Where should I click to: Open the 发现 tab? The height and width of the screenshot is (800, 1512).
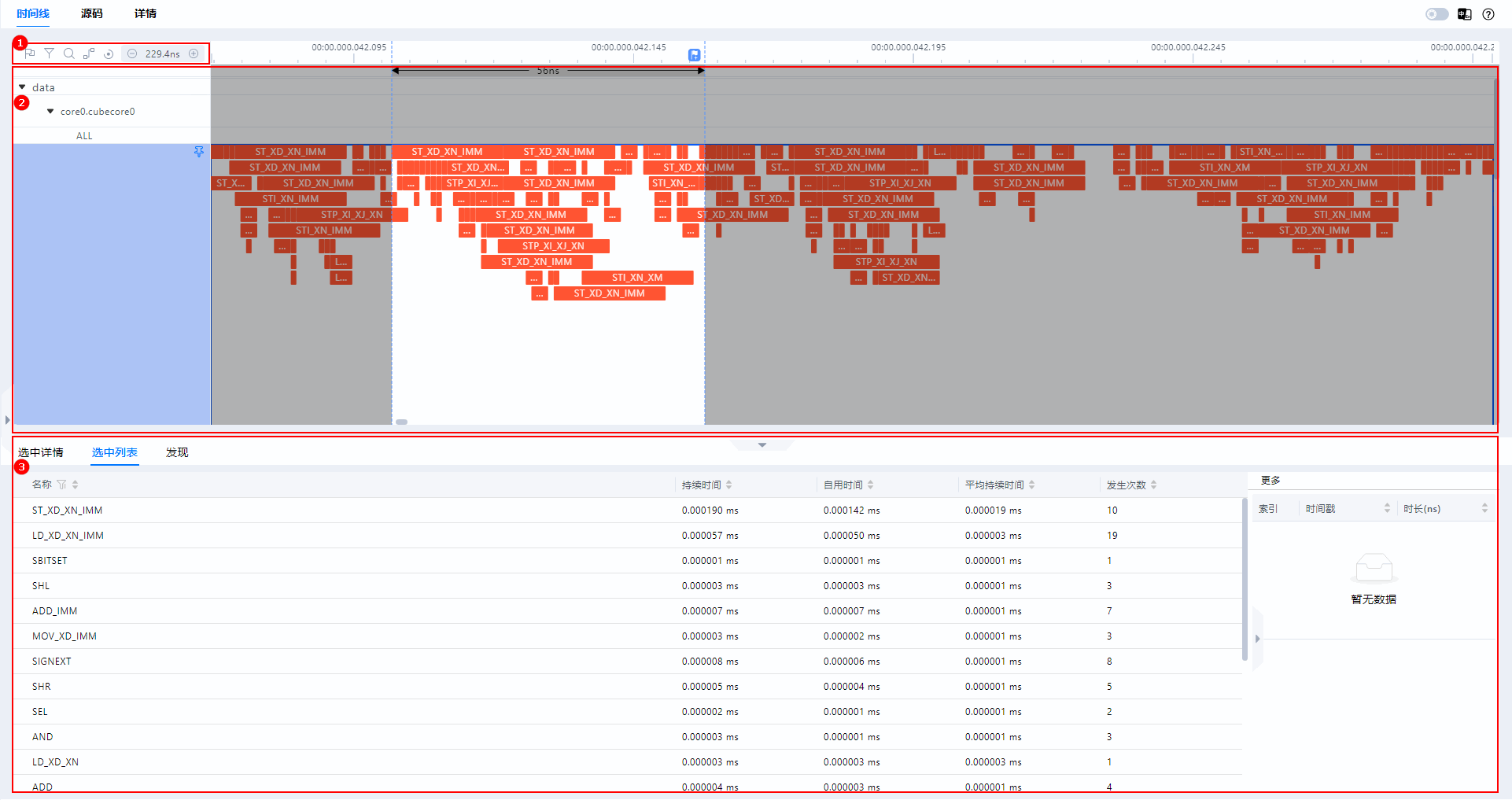point(177,452)
